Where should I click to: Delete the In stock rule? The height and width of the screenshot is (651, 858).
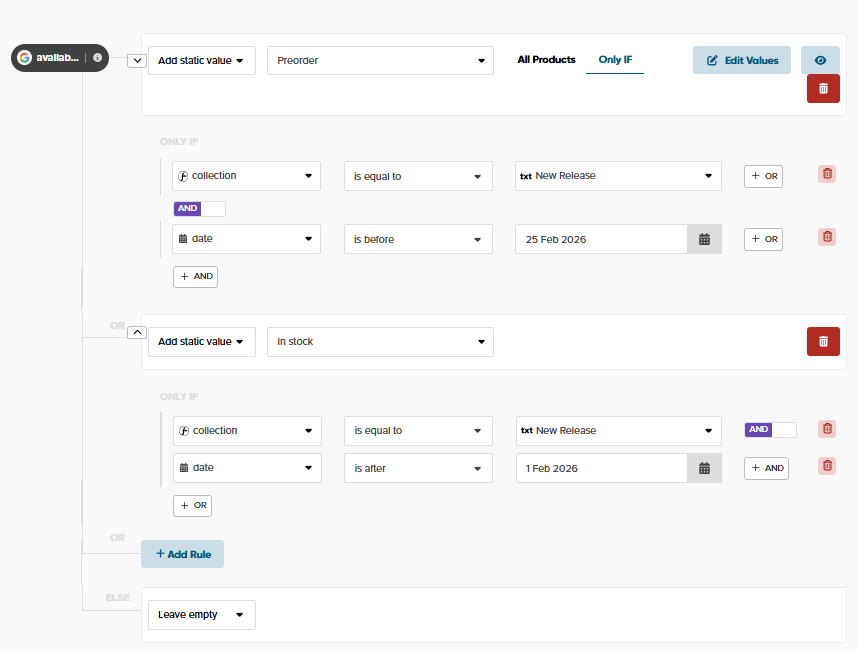tap(823, 341)
